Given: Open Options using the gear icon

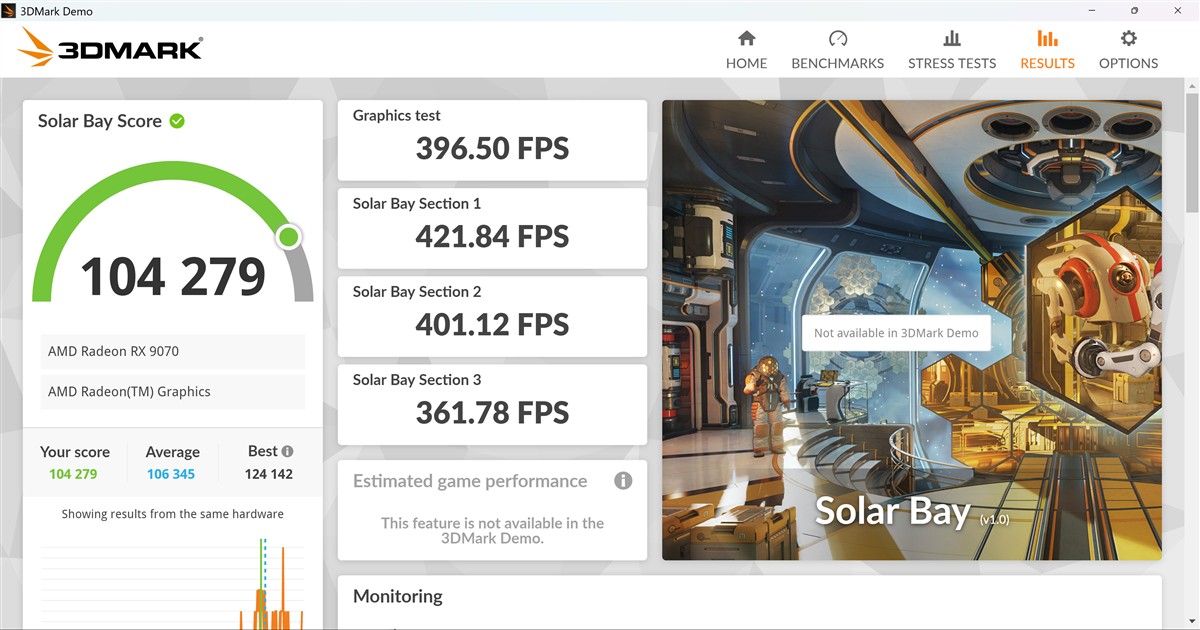Looking at the screenshot, I should point(1128,39).
